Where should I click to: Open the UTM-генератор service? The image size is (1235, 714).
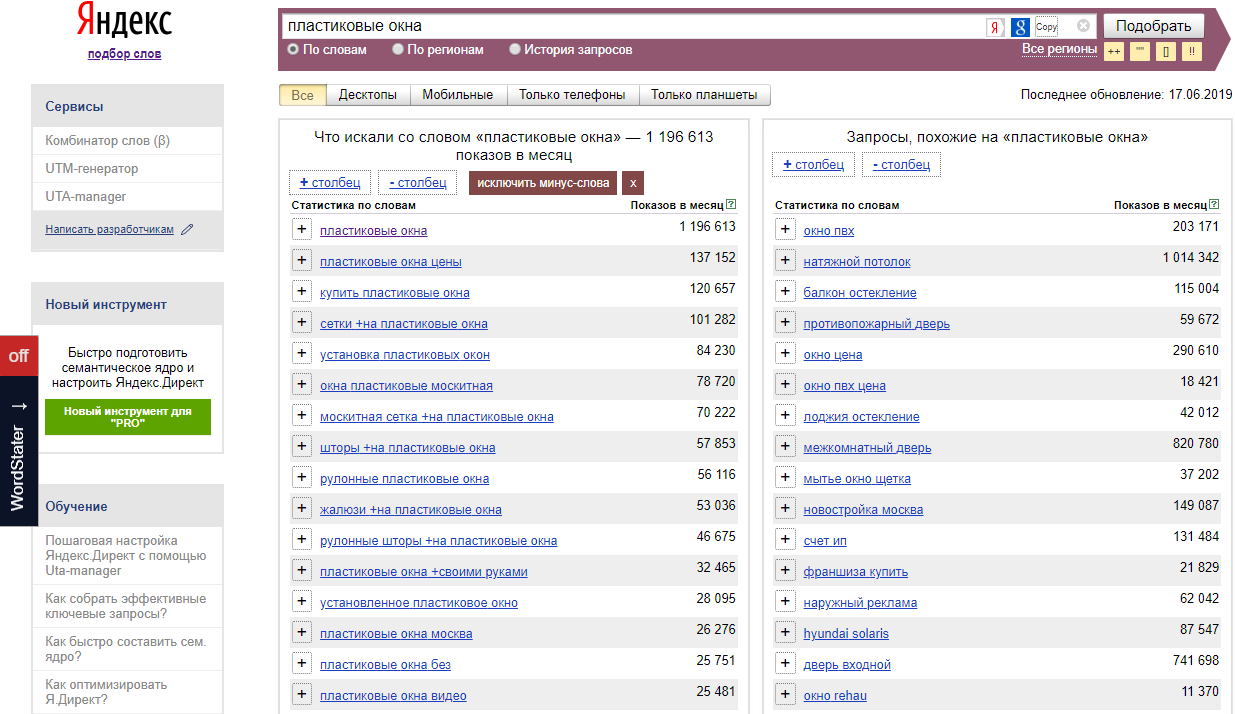[x=92, y=169]
